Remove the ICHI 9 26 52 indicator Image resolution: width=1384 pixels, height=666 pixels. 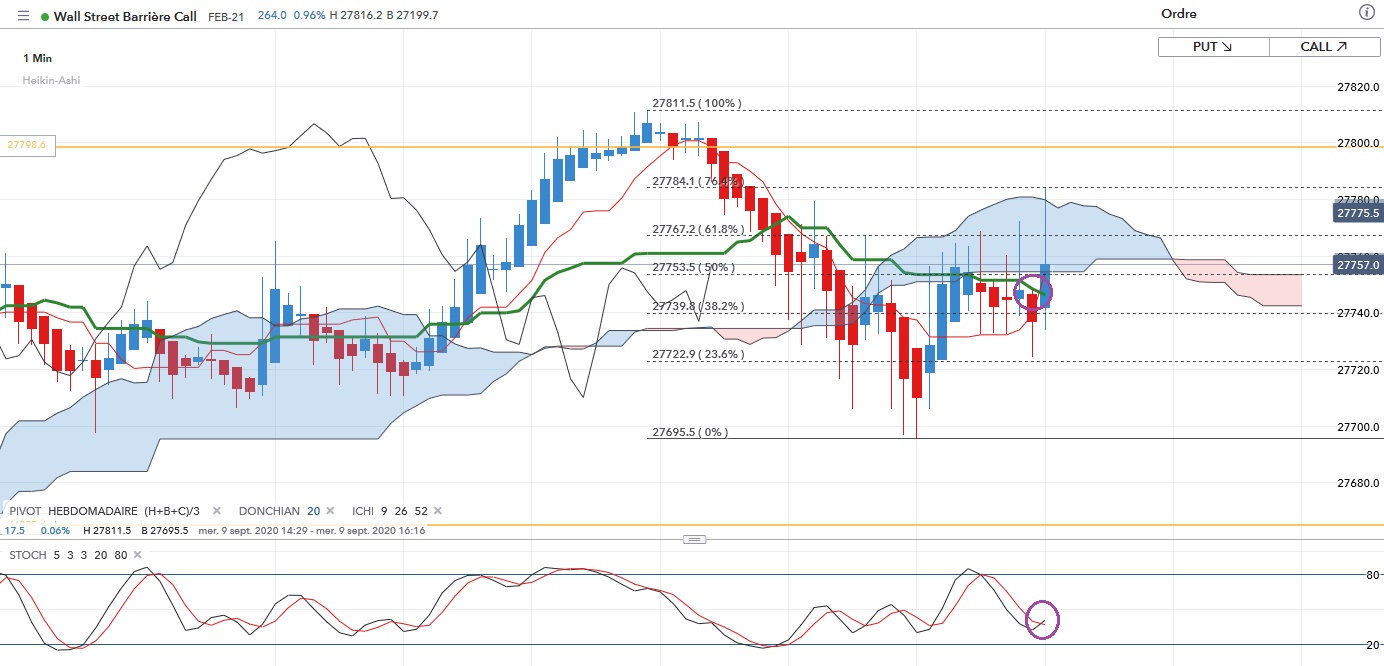[x=436, y=511]
